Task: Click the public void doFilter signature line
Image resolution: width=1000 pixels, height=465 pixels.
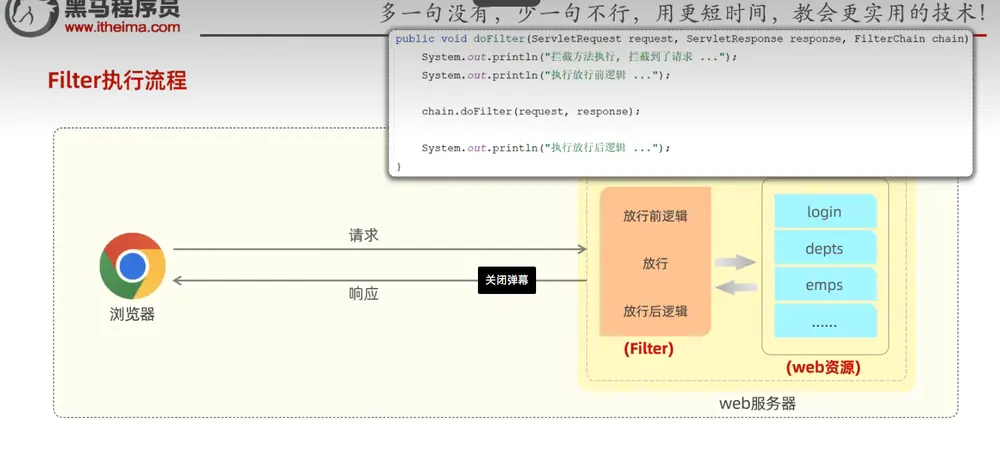Action: tap(682, 39)
